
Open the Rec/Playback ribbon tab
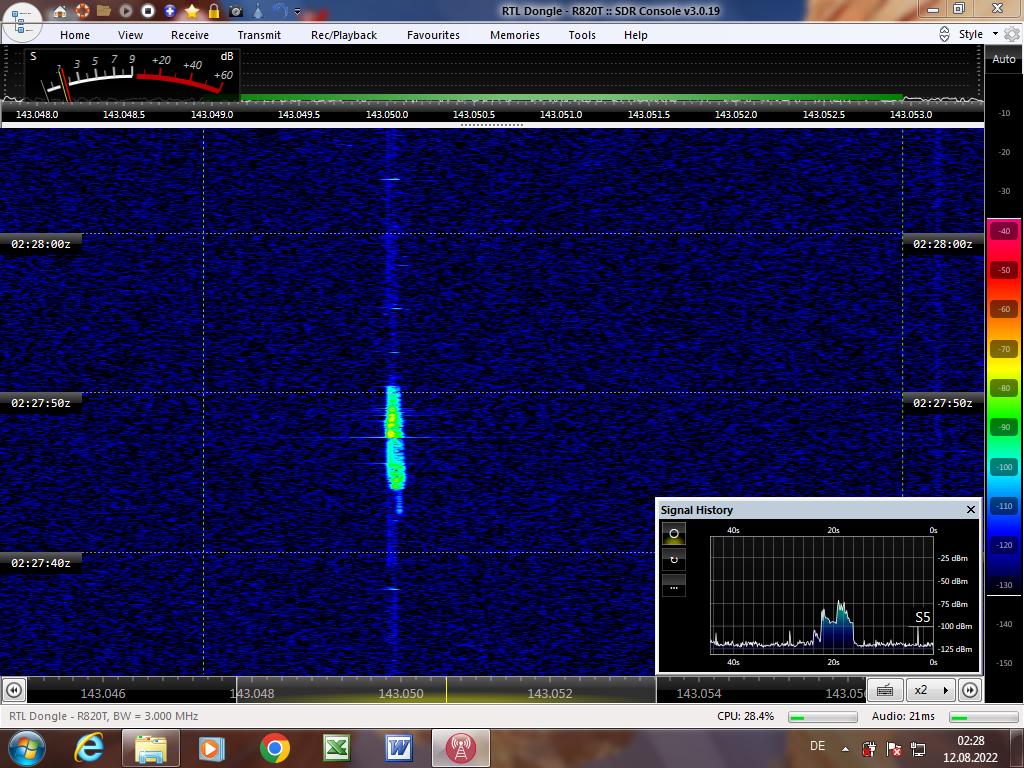click(x=344, y=35)
